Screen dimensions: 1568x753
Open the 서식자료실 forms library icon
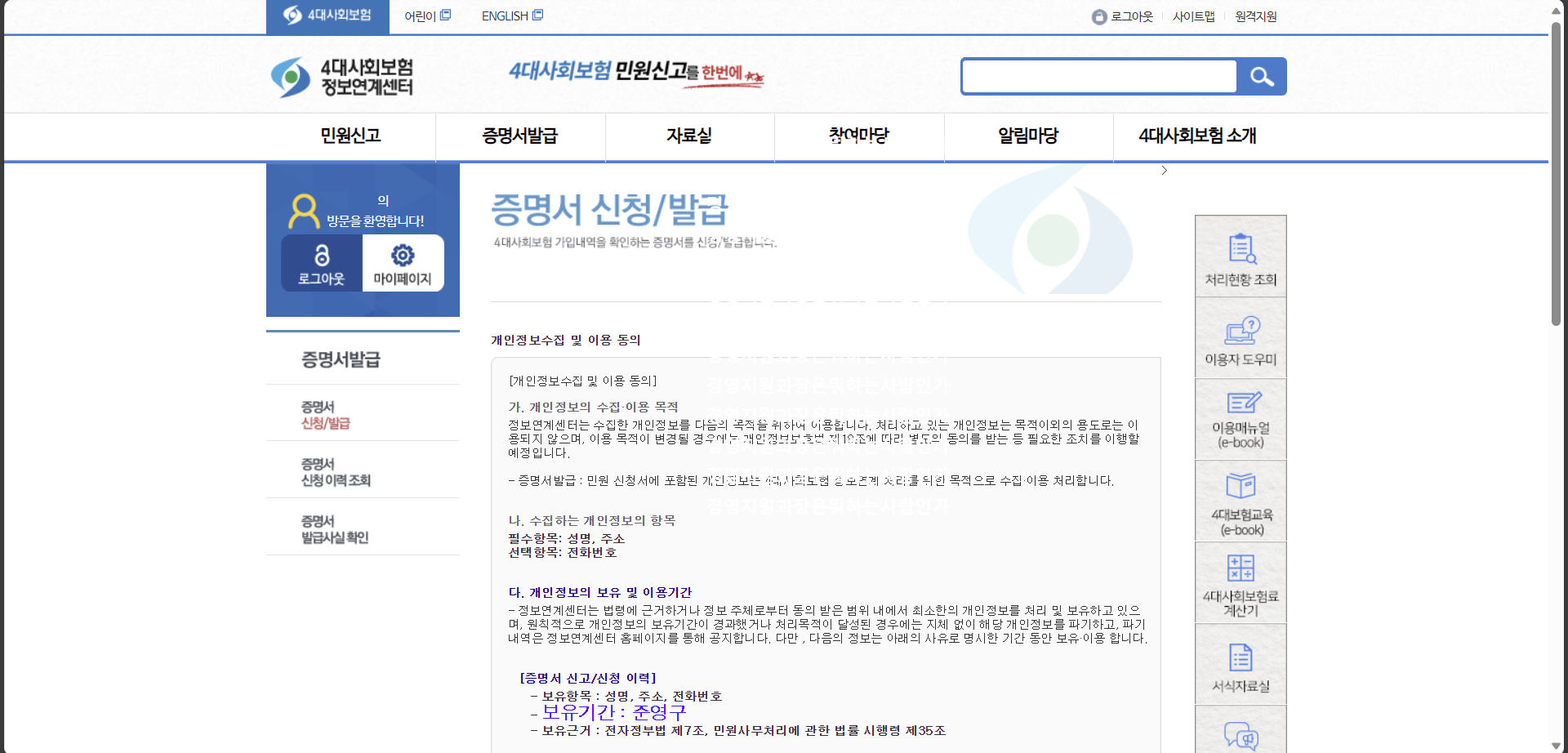pos(1240,662)
